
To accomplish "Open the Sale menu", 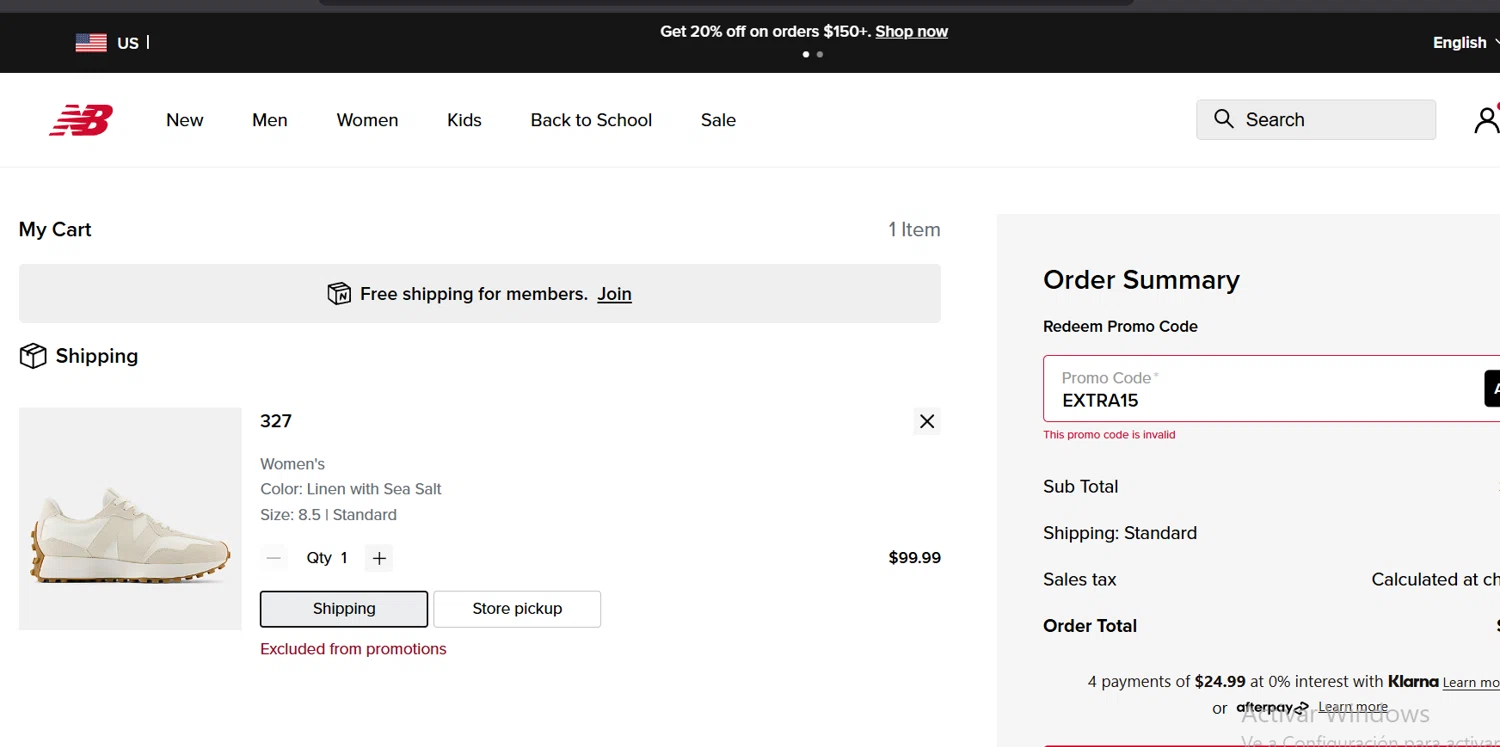I will 718,120.
